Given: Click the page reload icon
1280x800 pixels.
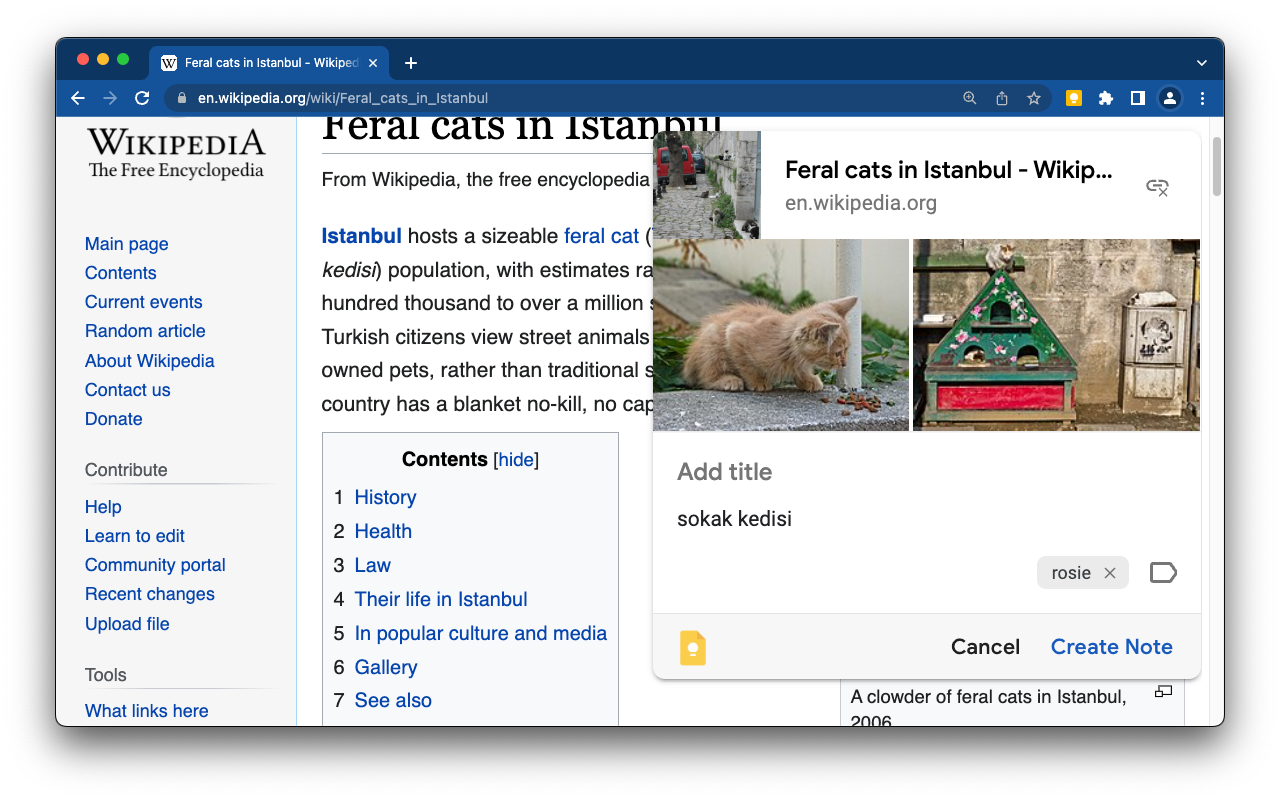Looking at the screenshot, I should click(x=141, y=98).
